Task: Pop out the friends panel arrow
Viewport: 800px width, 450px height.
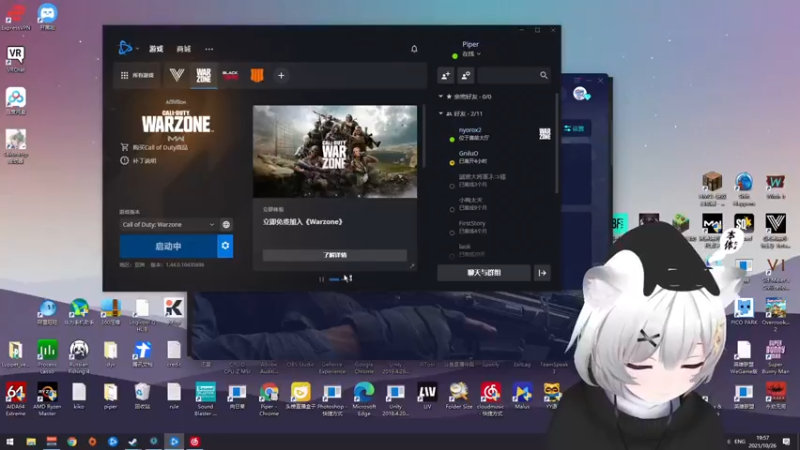Action: pos(542,273)
